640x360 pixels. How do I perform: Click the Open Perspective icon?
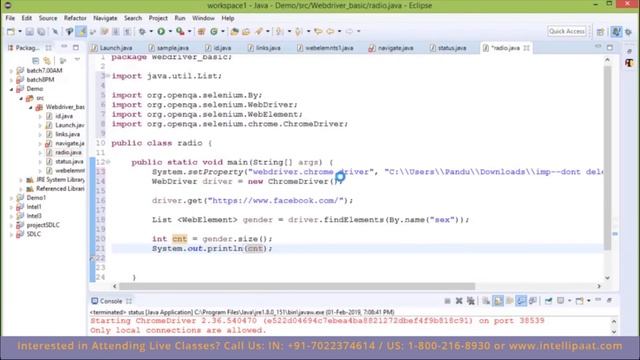pyautogui.click(x=600, y=31)
